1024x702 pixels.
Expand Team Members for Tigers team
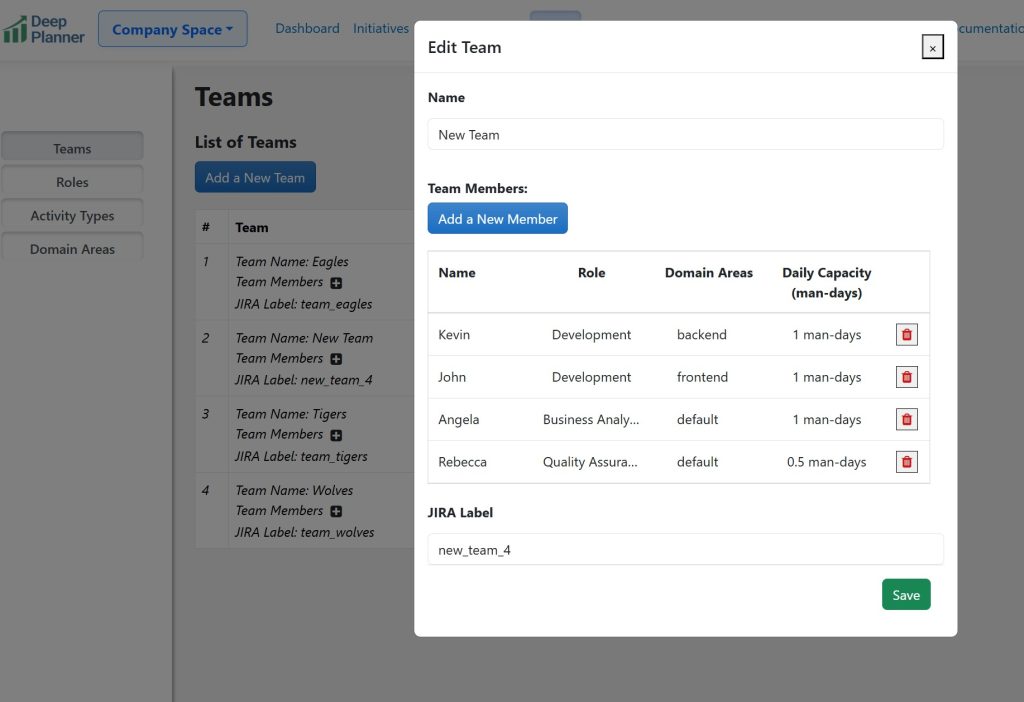click(336, 435)
